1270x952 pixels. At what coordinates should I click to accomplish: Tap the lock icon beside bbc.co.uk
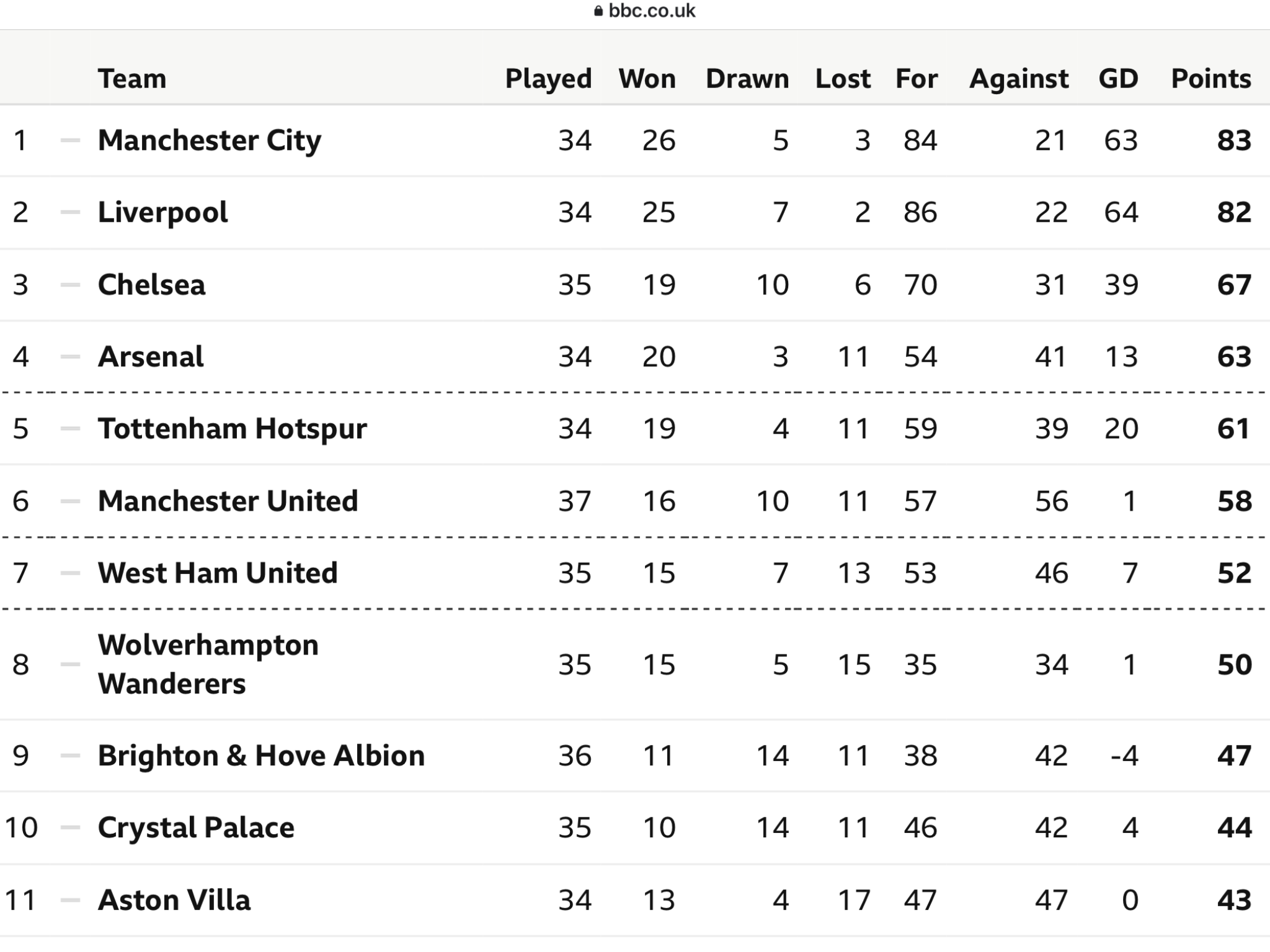pyautogui.click(x=598, y=11)
